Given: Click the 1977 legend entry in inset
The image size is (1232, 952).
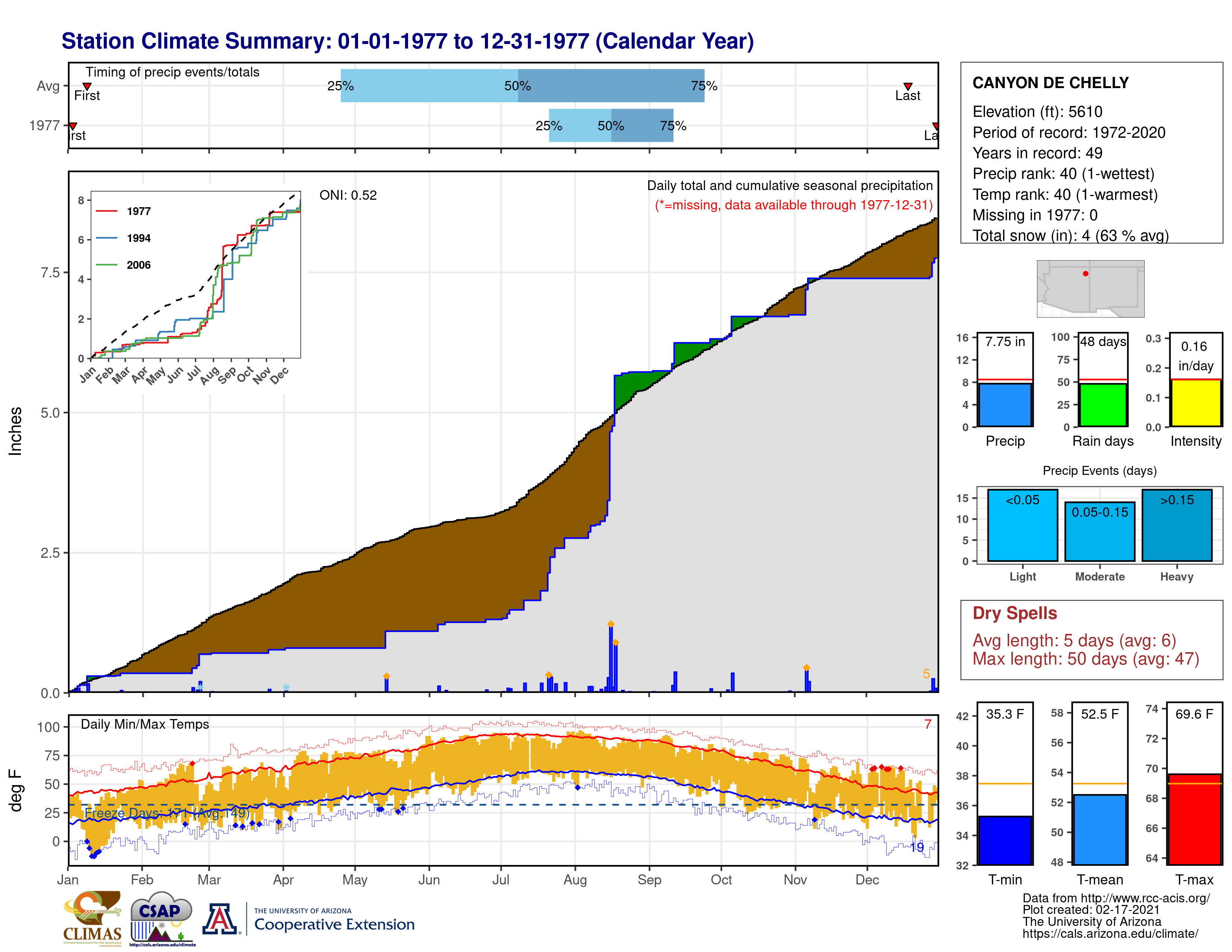Looking at the screenshot, I should tap(124, 211).
